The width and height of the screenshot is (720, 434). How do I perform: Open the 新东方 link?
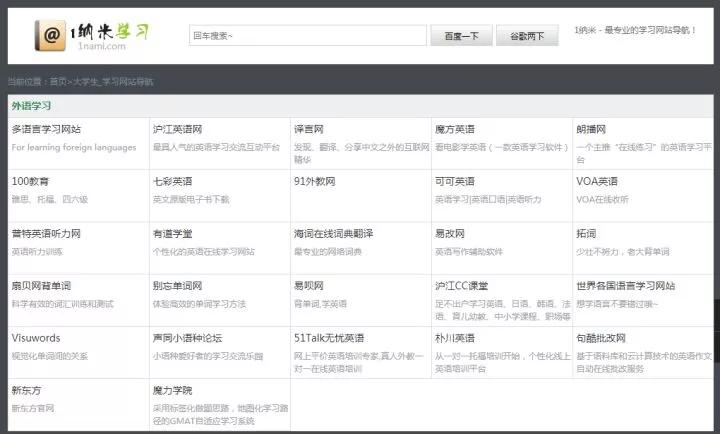coord(26,390)
